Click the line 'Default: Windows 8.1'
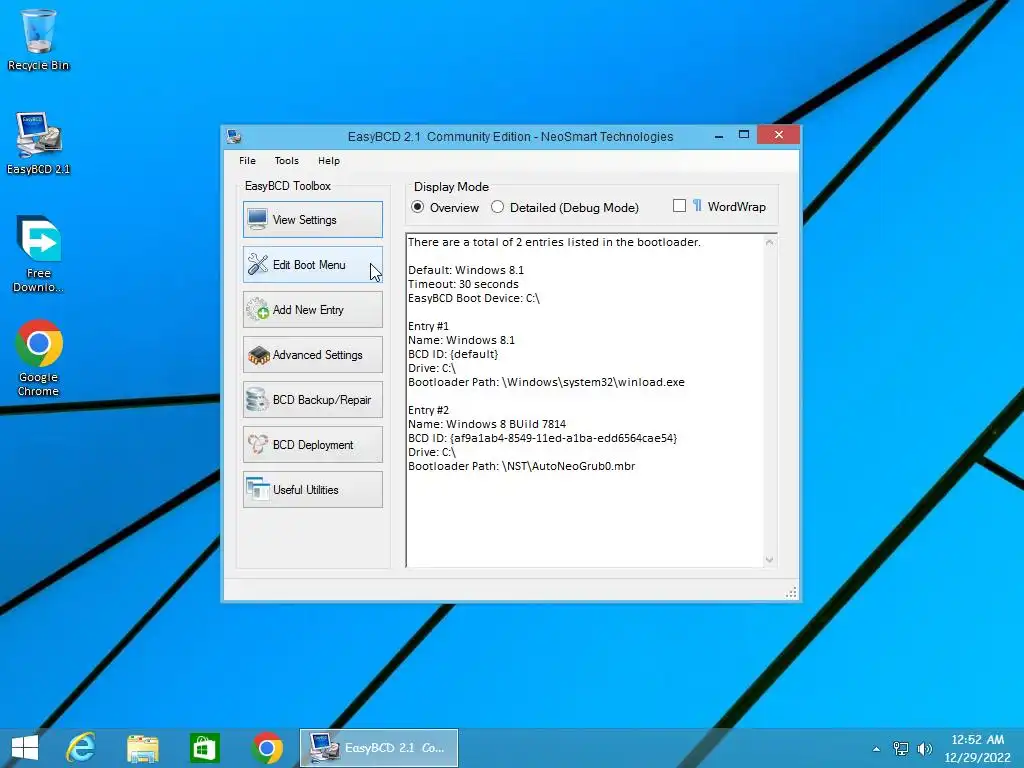1024x768 pixels. [466, 270]
